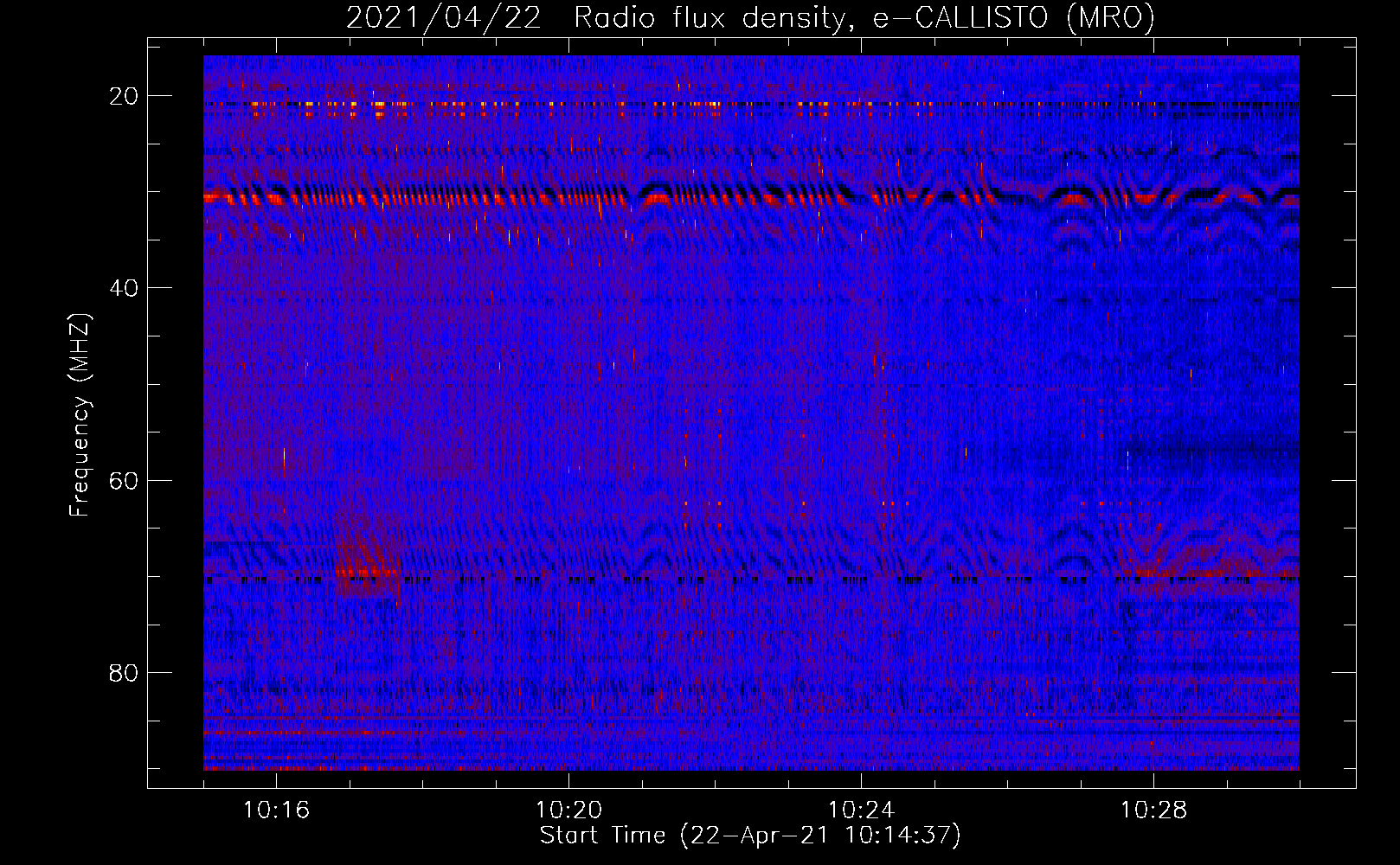Select the 10:20 time tick label
Screen dimensions: 1400x865
(568, 811)
